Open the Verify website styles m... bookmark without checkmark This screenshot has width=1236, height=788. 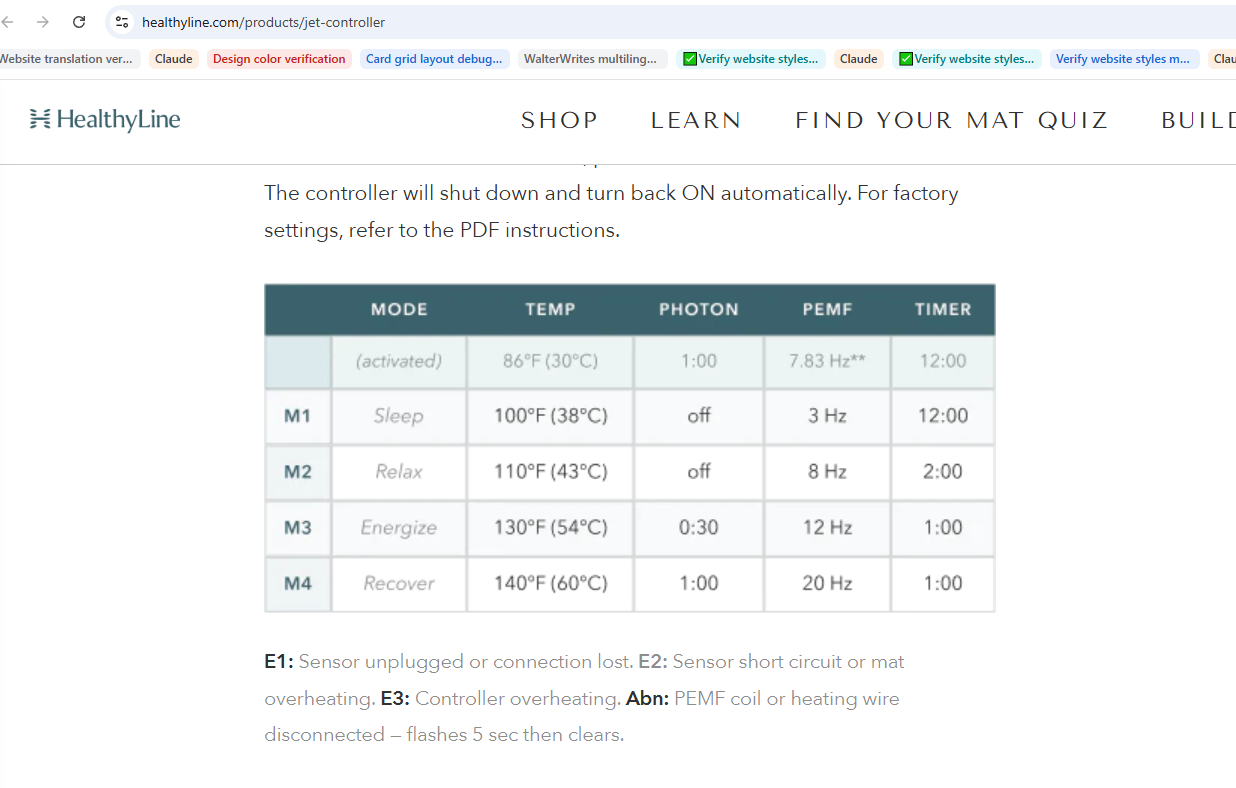coord(1124,59)
